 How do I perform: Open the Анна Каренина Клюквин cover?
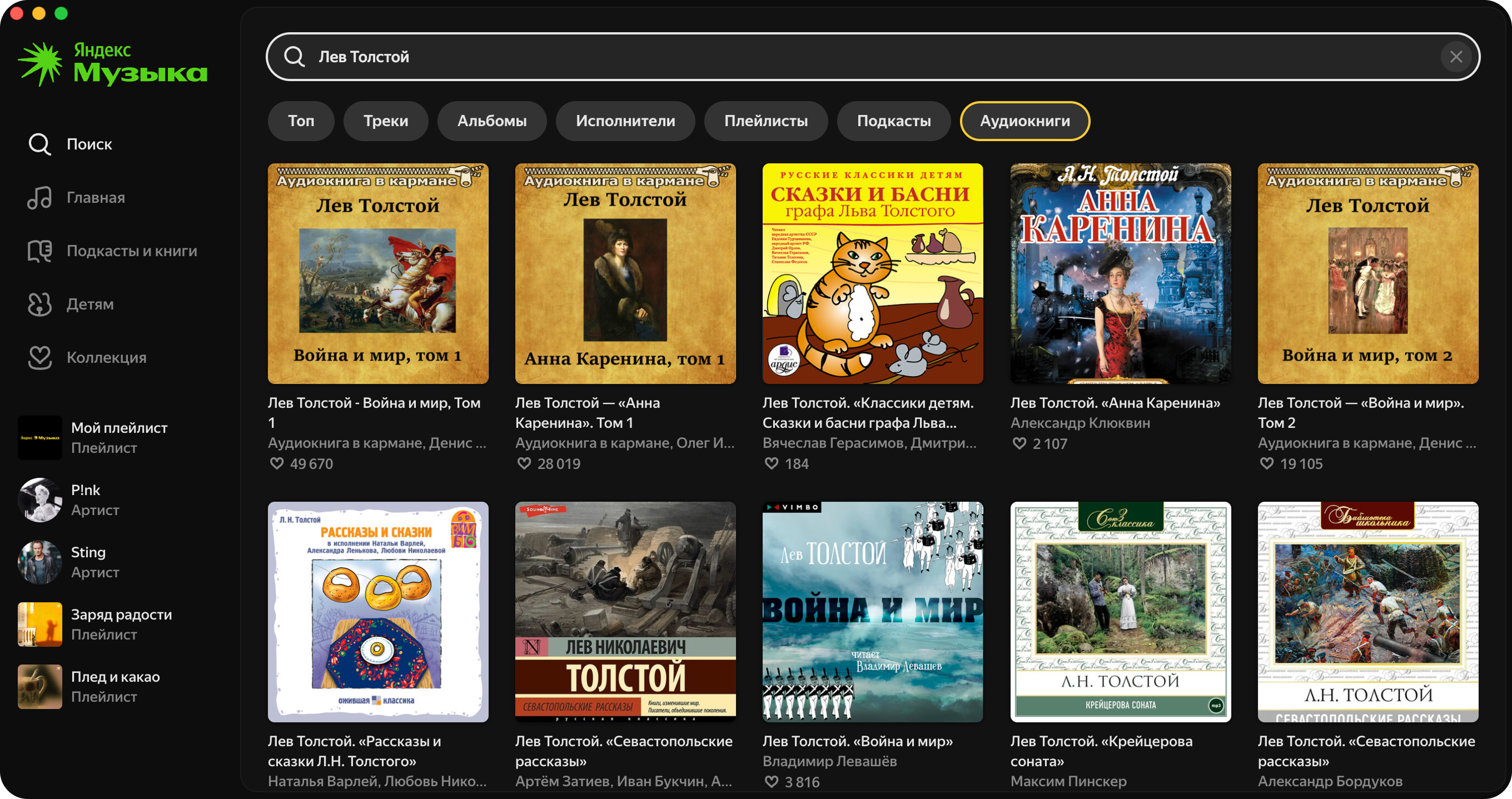(1121, 273)
